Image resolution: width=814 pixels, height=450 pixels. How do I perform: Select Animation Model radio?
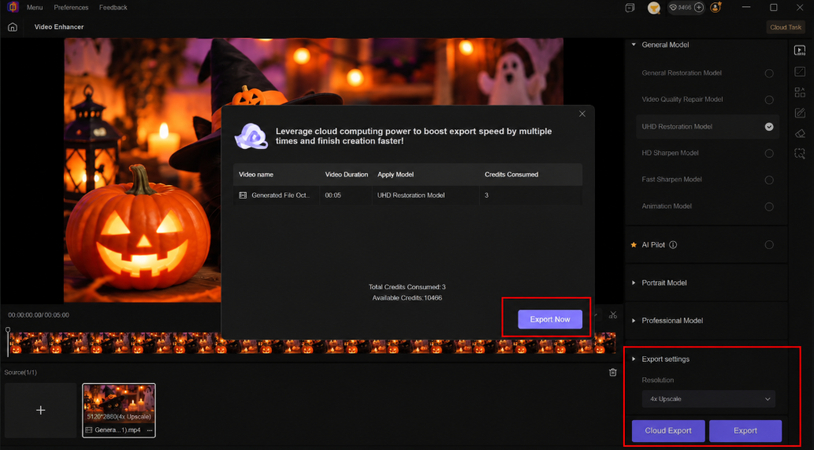(x=769, y=207)
